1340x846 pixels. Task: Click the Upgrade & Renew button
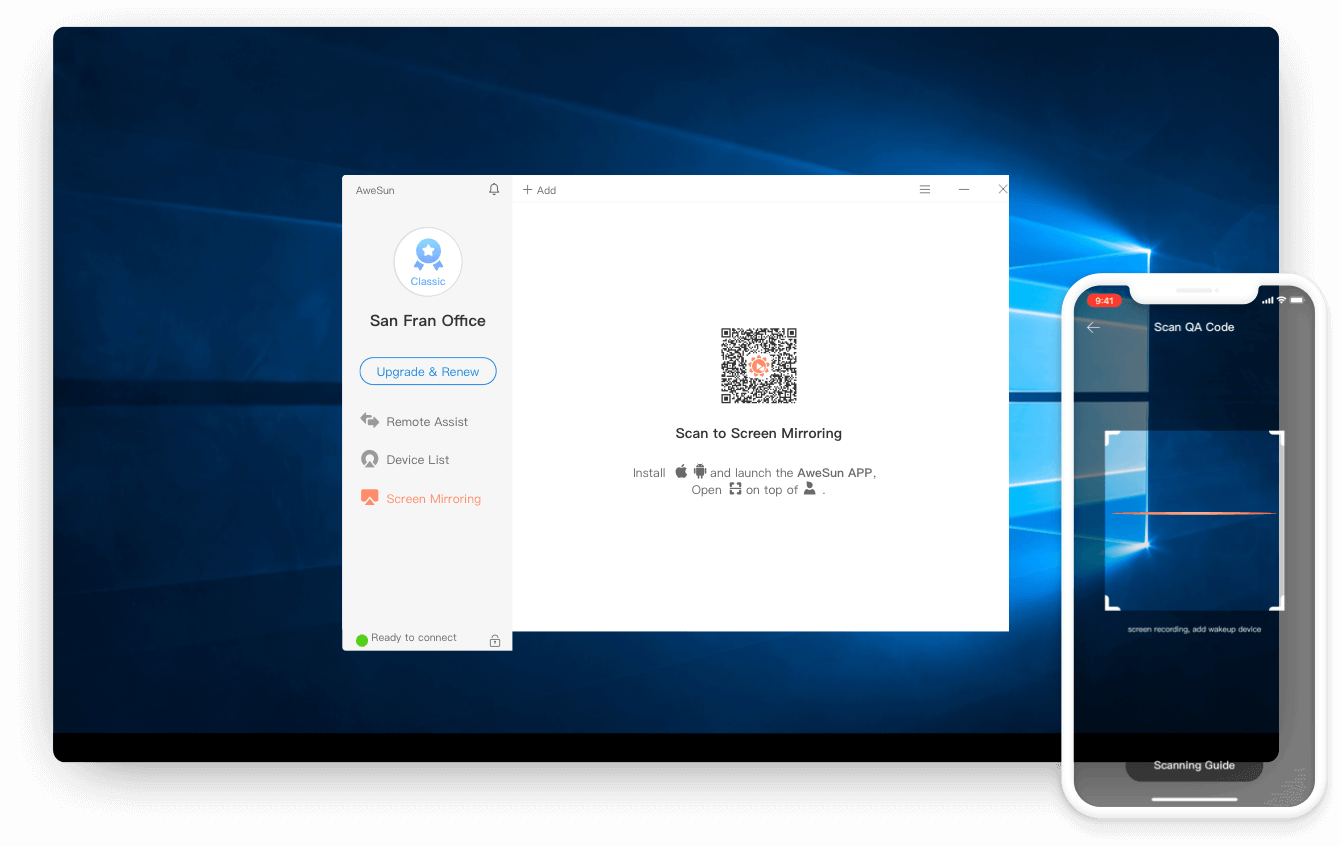coord(428,371)
